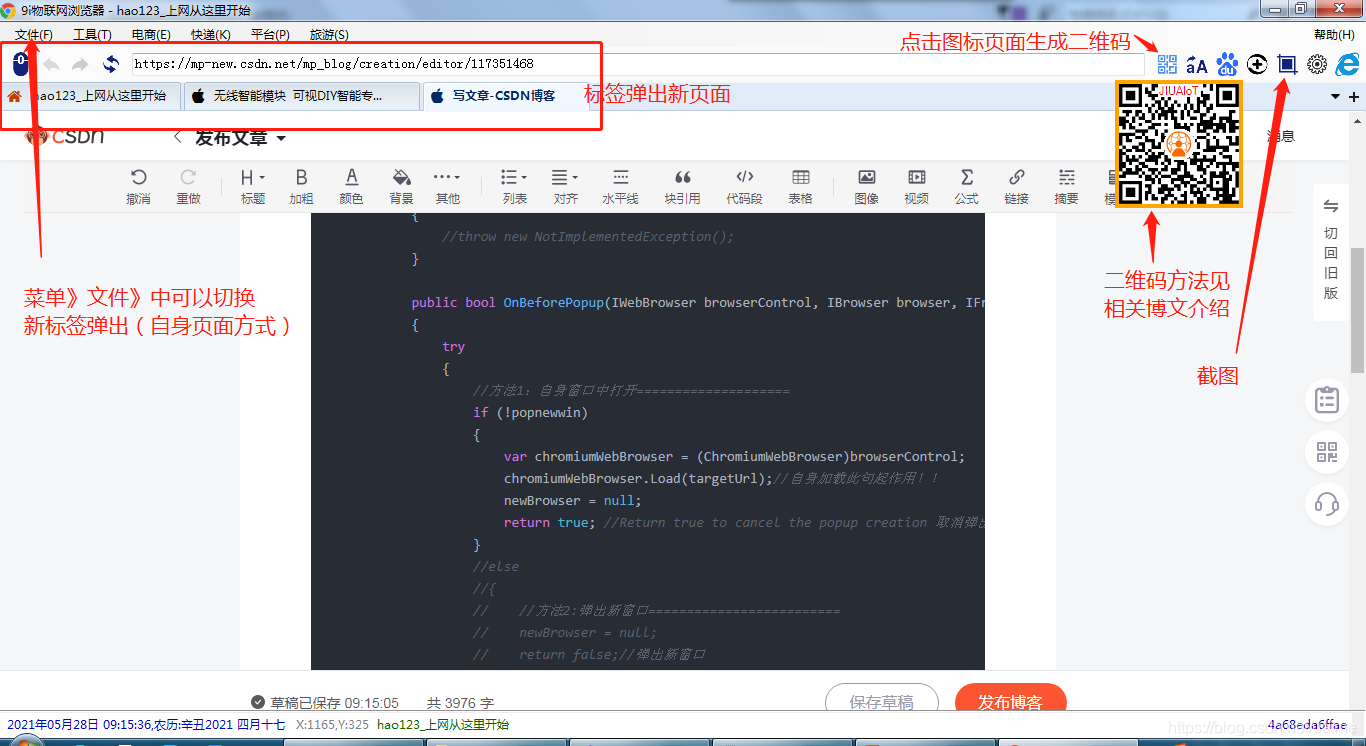Insert a hyperlink with 链接
The width and height of the screenshot is (1366, 746).
1016,187
